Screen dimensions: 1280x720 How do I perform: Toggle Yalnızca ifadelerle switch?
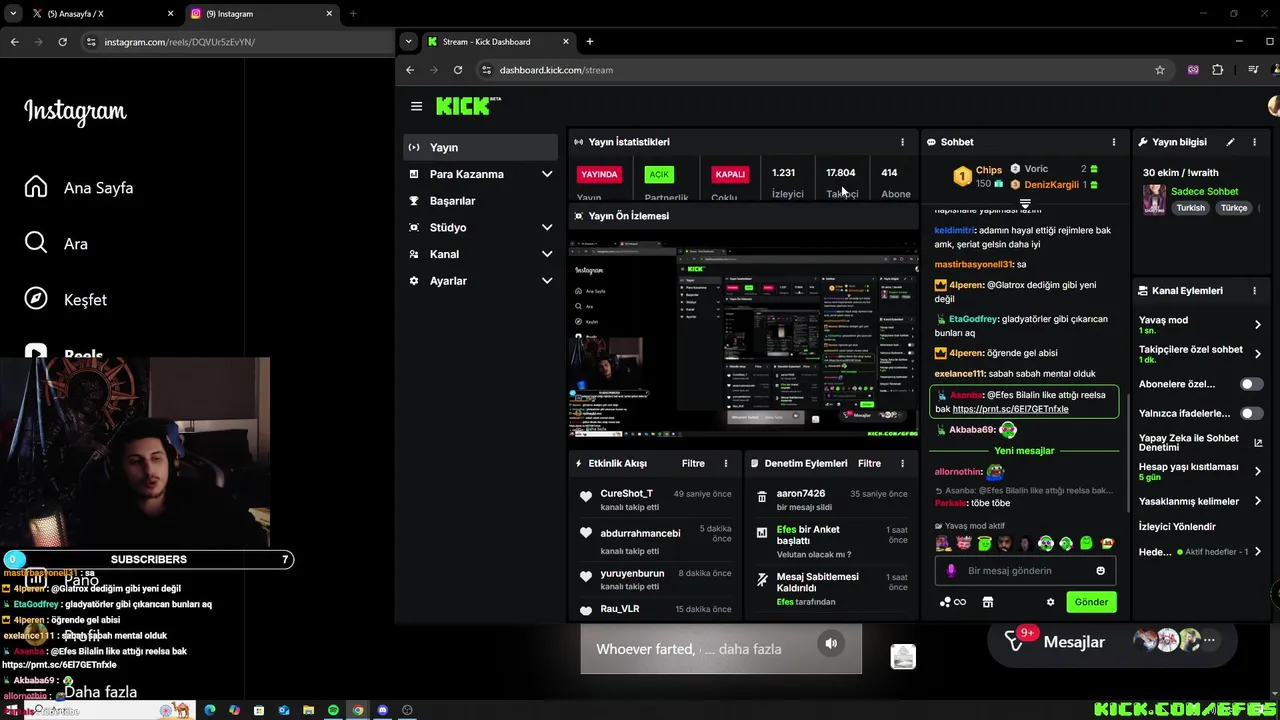1251,413
